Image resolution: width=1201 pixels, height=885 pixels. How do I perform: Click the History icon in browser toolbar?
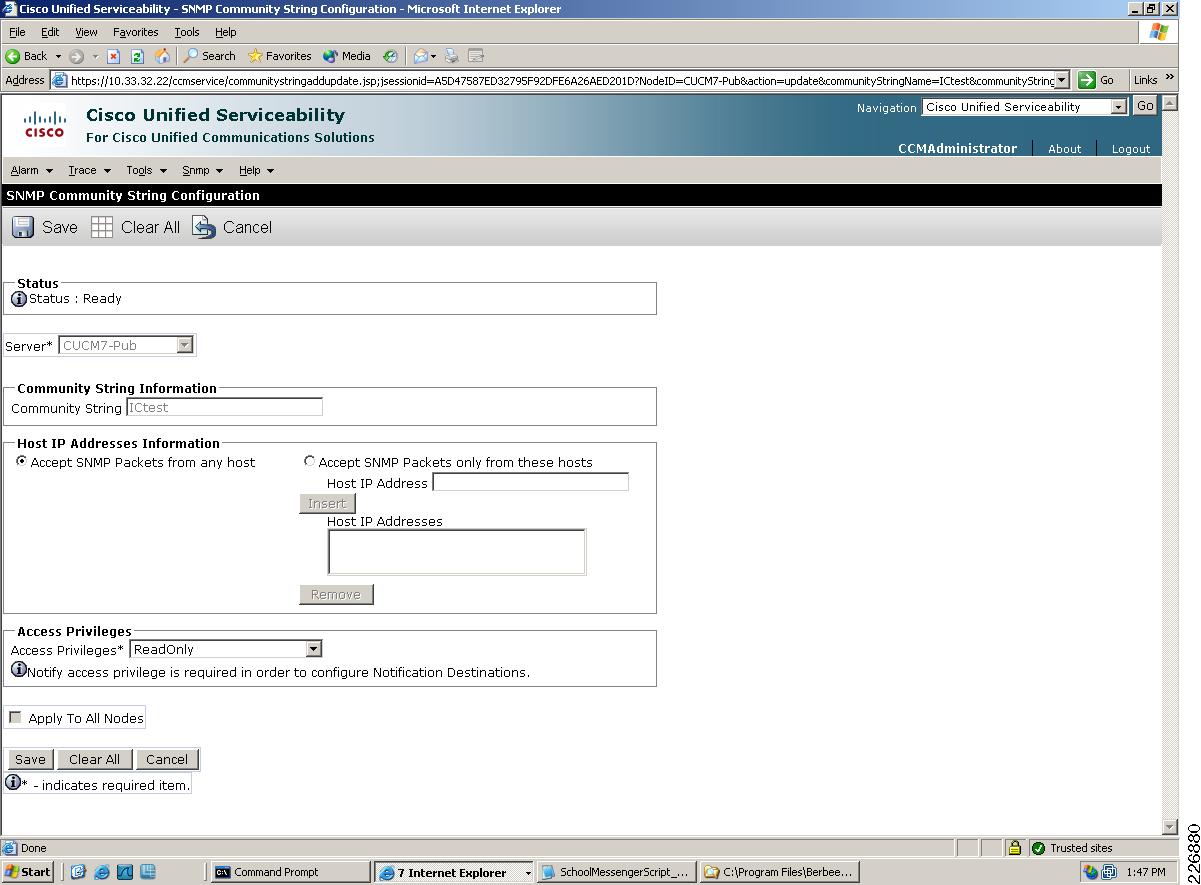coord(390,56)
